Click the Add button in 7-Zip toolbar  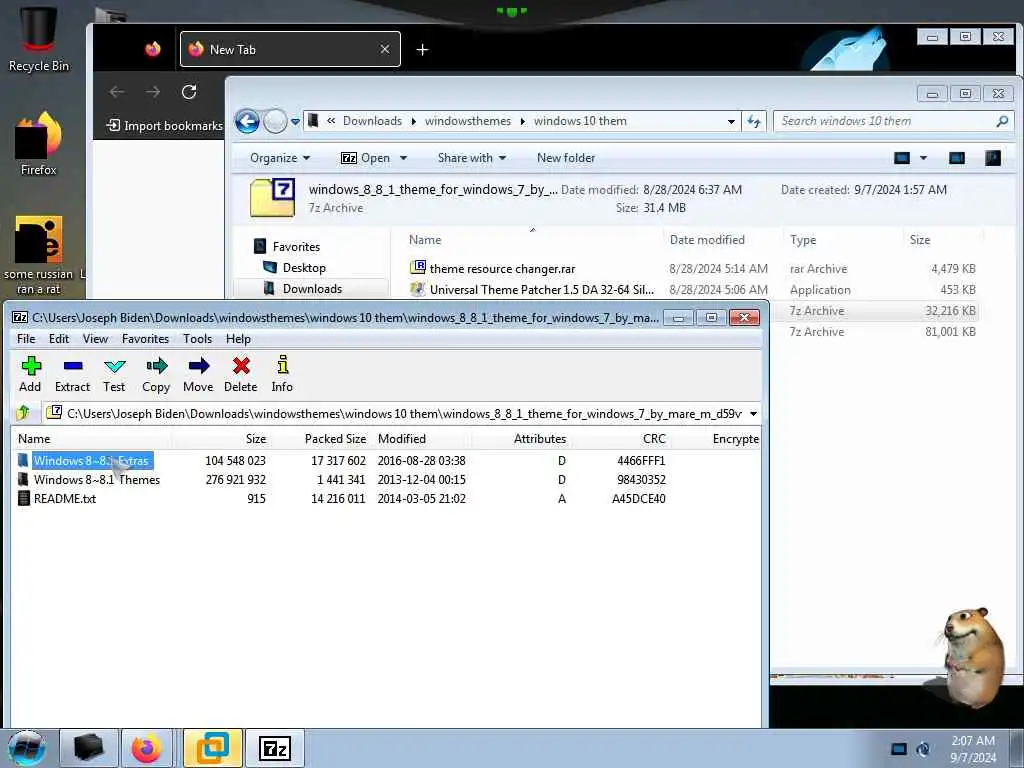[30, 374]
